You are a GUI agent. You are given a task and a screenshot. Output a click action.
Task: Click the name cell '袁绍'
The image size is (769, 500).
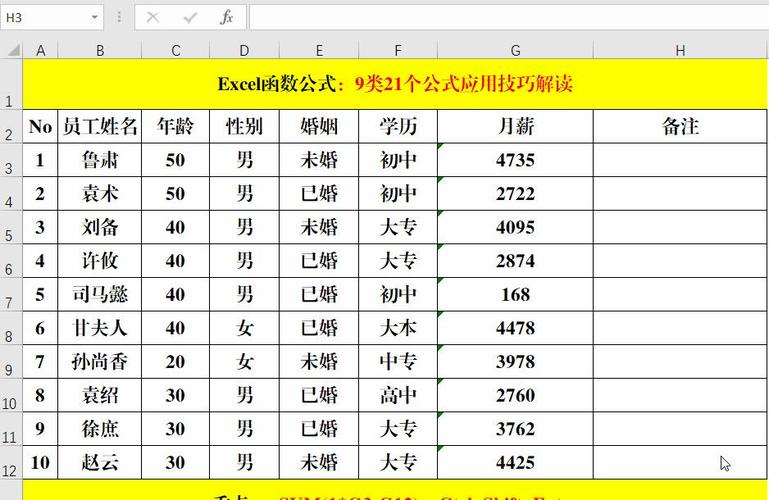pyautogui.click(x=100, y=396)
